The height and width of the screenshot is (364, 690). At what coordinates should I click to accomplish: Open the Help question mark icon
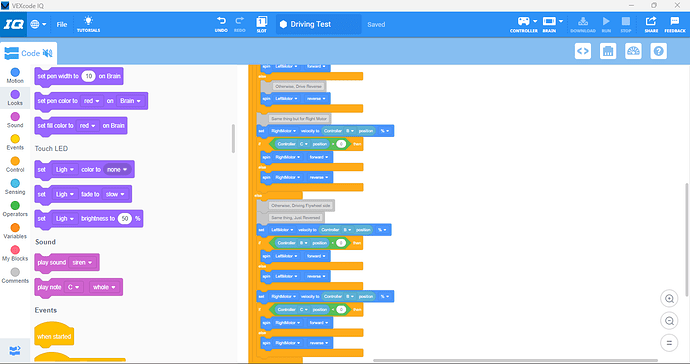pyautogui.click(x=658, y=51)
